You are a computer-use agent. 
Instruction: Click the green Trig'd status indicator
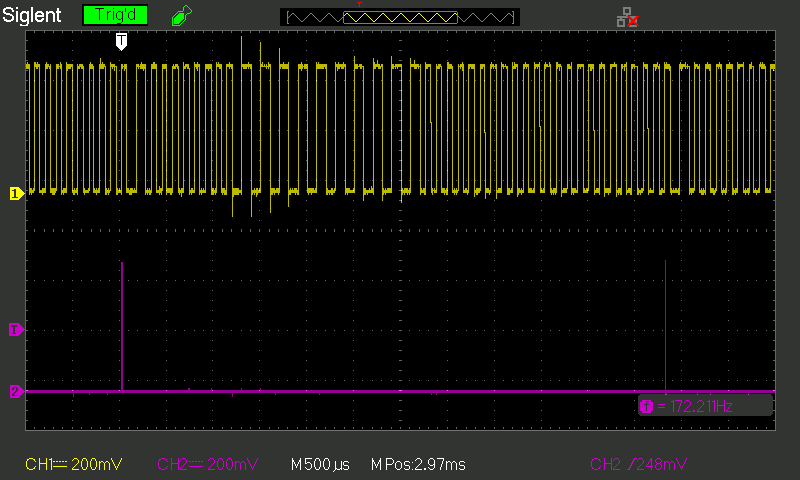[115, 15]
